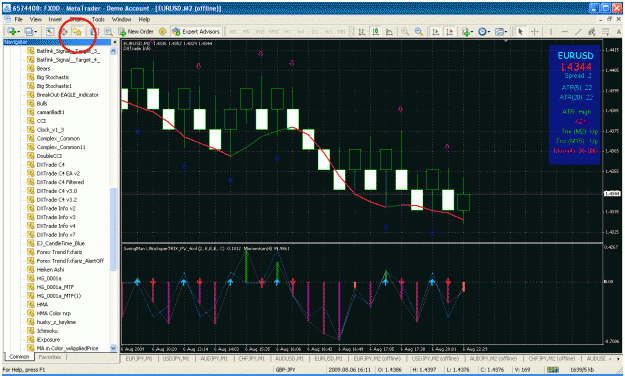Open the Indicators list icon

(466, 31)
